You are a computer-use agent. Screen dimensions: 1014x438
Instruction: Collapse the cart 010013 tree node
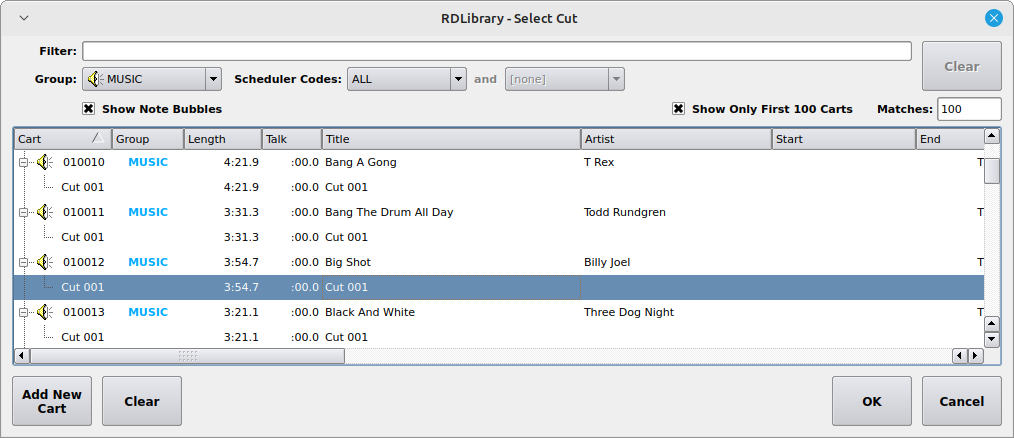23,312
